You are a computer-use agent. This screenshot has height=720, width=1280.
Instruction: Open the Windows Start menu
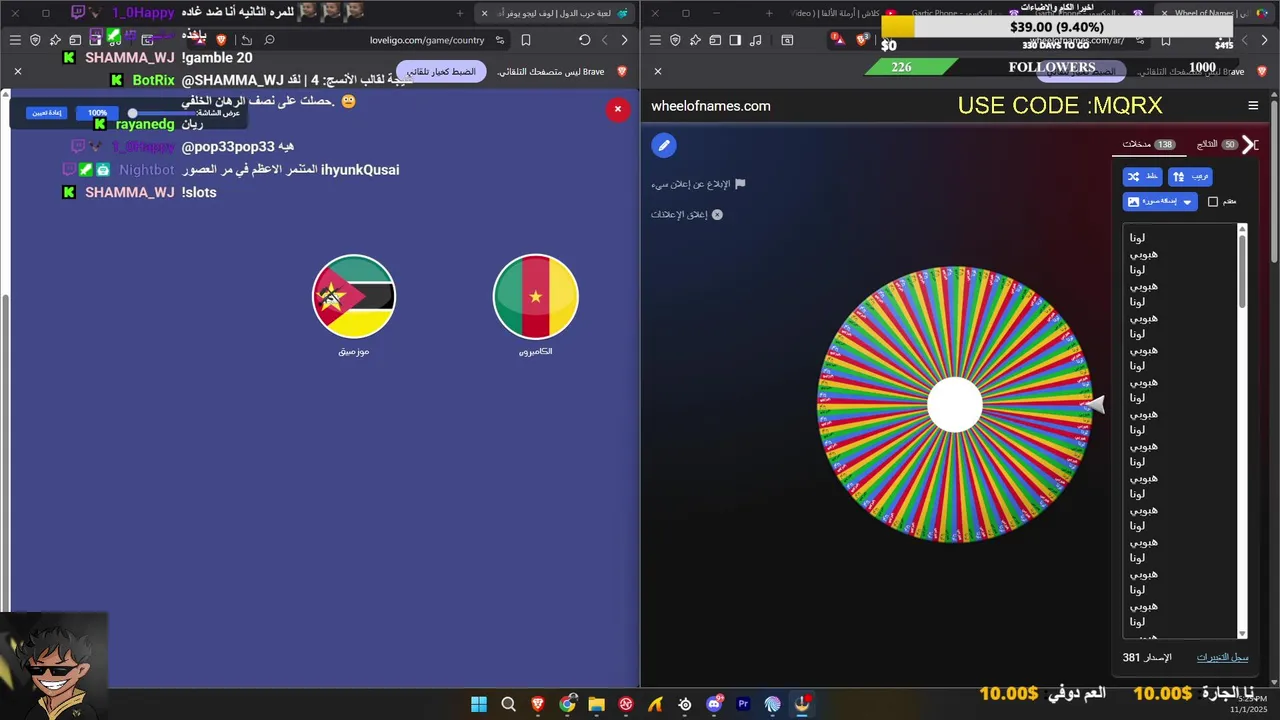coord(479,704)
